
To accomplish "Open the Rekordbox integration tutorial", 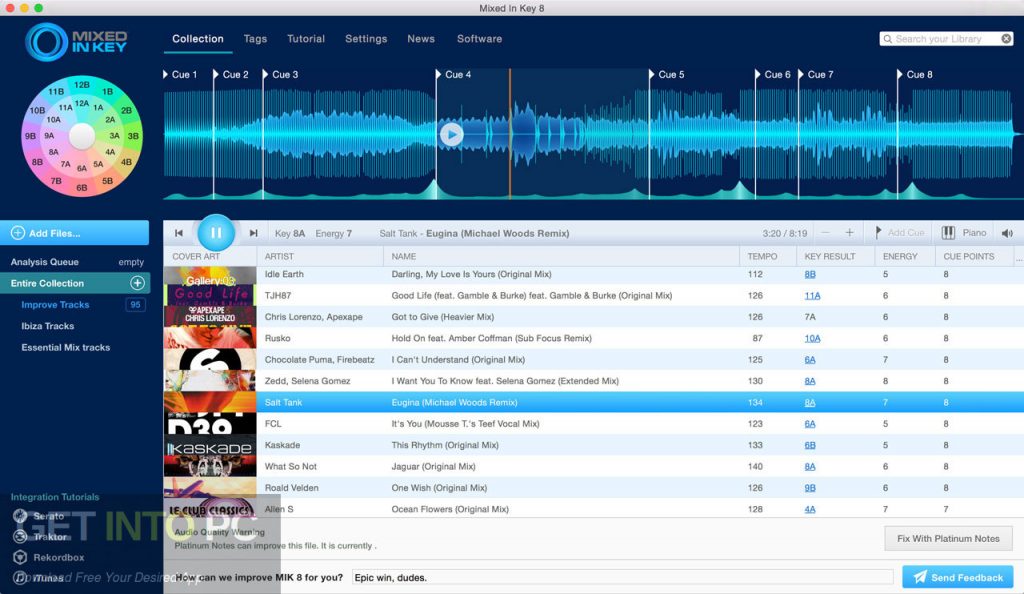I will coord(49,557).
